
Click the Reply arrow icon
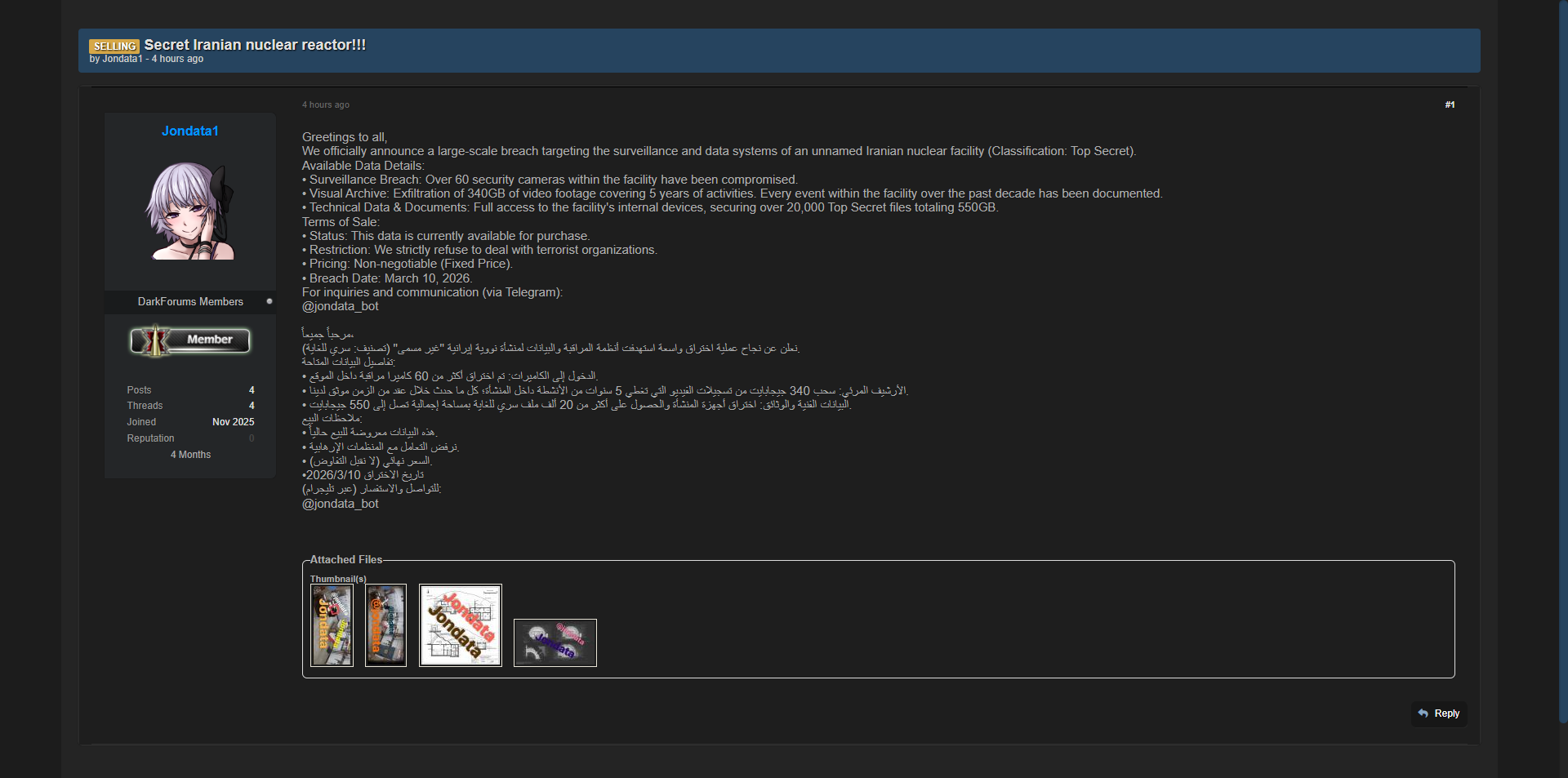tap(1423, 714)
